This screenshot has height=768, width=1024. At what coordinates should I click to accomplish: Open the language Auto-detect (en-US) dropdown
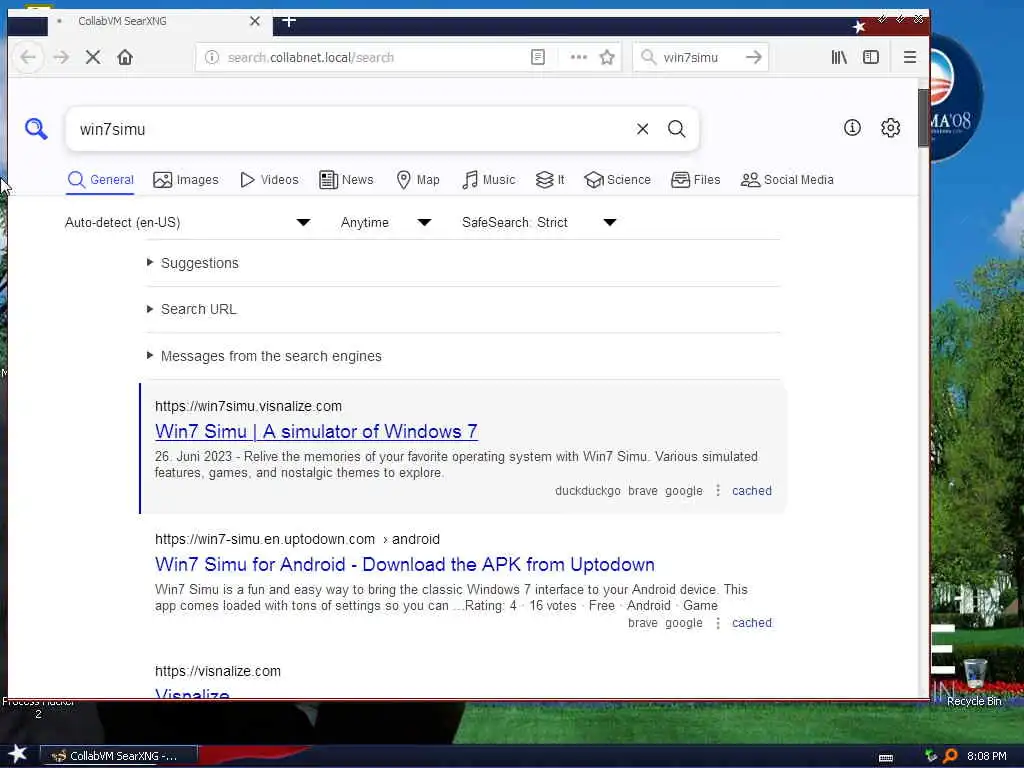point(187,223)
